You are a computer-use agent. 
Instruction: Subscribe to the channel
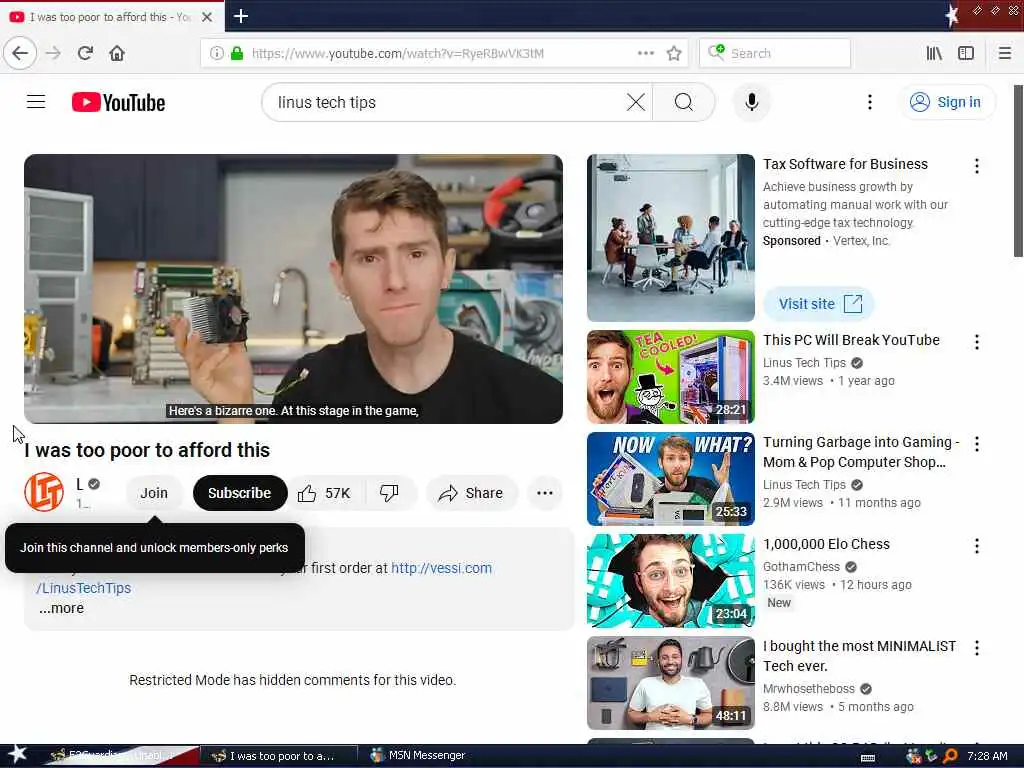click(240, 493)
